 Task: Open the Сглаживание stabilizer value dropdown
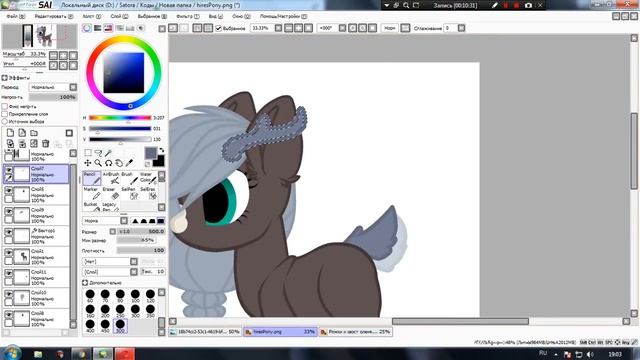tap(461, 28)
